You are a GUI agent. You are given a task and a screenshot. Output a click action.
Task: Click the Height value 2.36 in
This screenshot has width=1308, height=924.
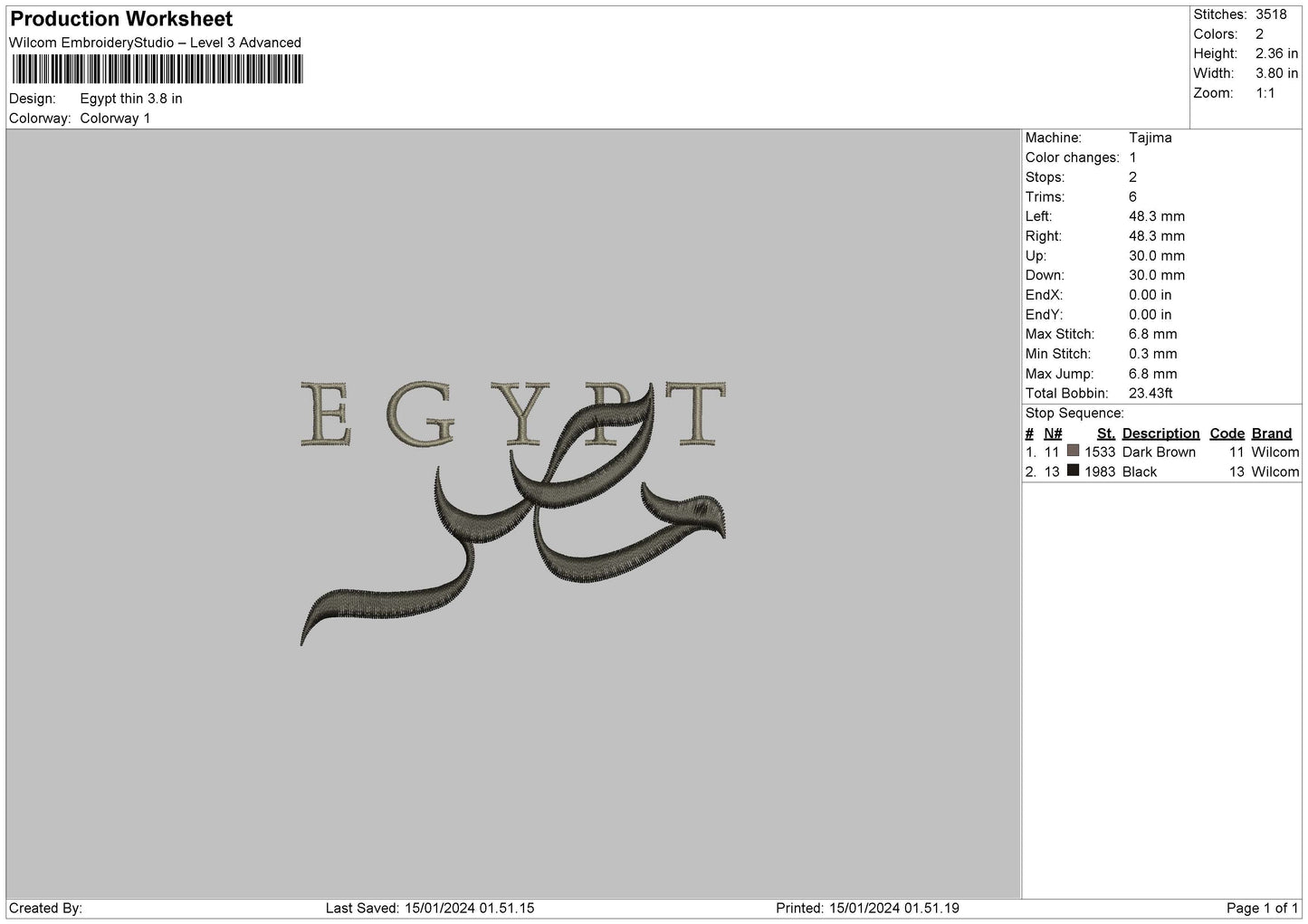[1276, 54]
